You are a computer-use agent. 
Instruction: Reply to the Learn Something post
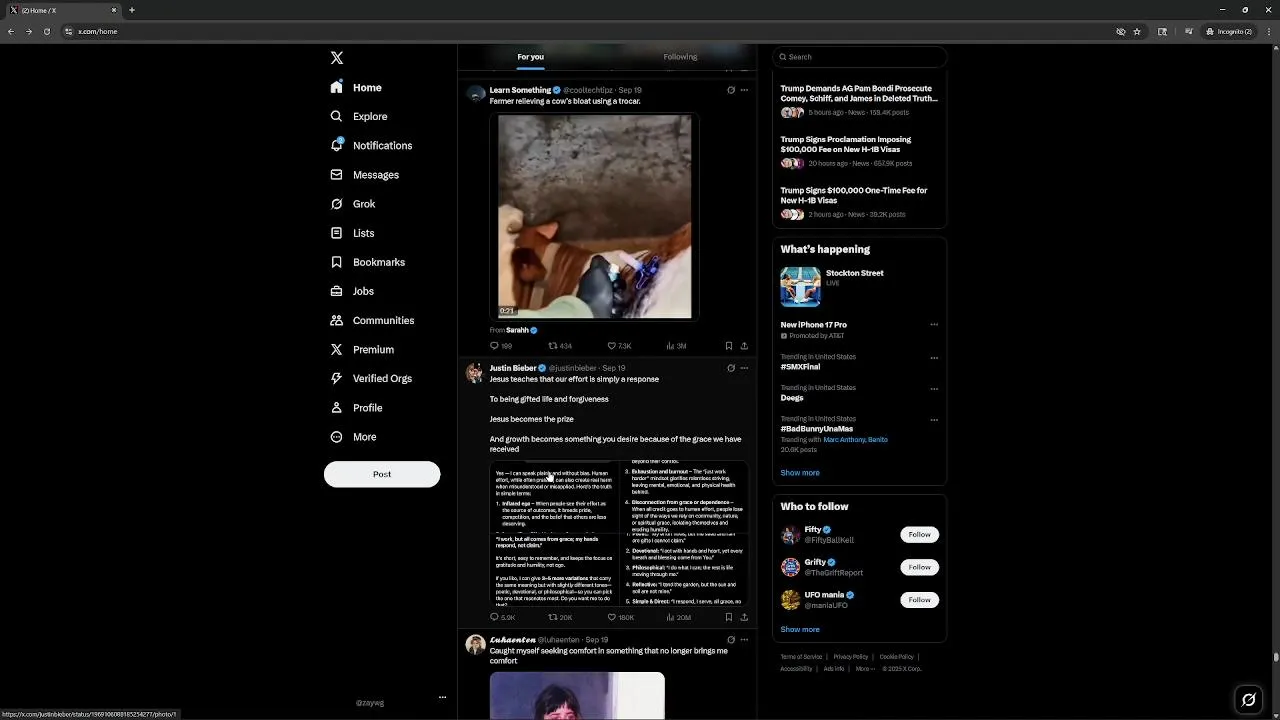pos(500,346)
